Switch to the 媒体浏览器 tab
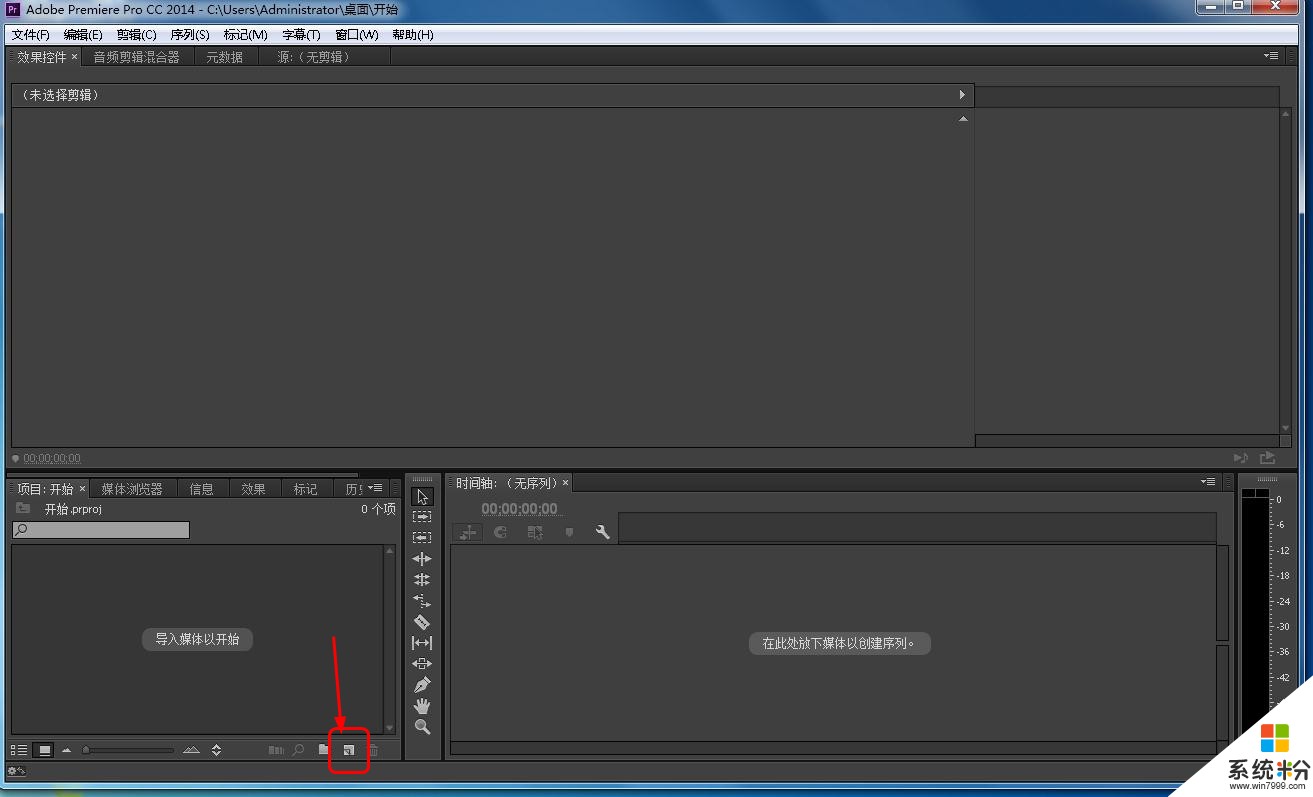The height and width of the screenshot is (797, 1313). coord(132,489)
